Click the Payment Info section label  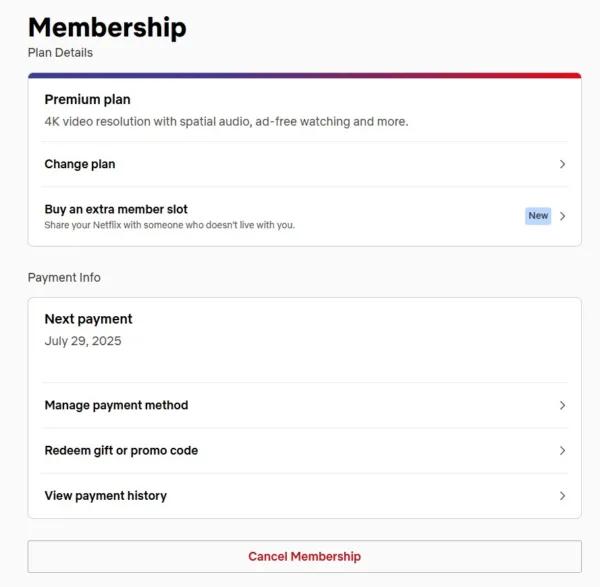point(64,277)
